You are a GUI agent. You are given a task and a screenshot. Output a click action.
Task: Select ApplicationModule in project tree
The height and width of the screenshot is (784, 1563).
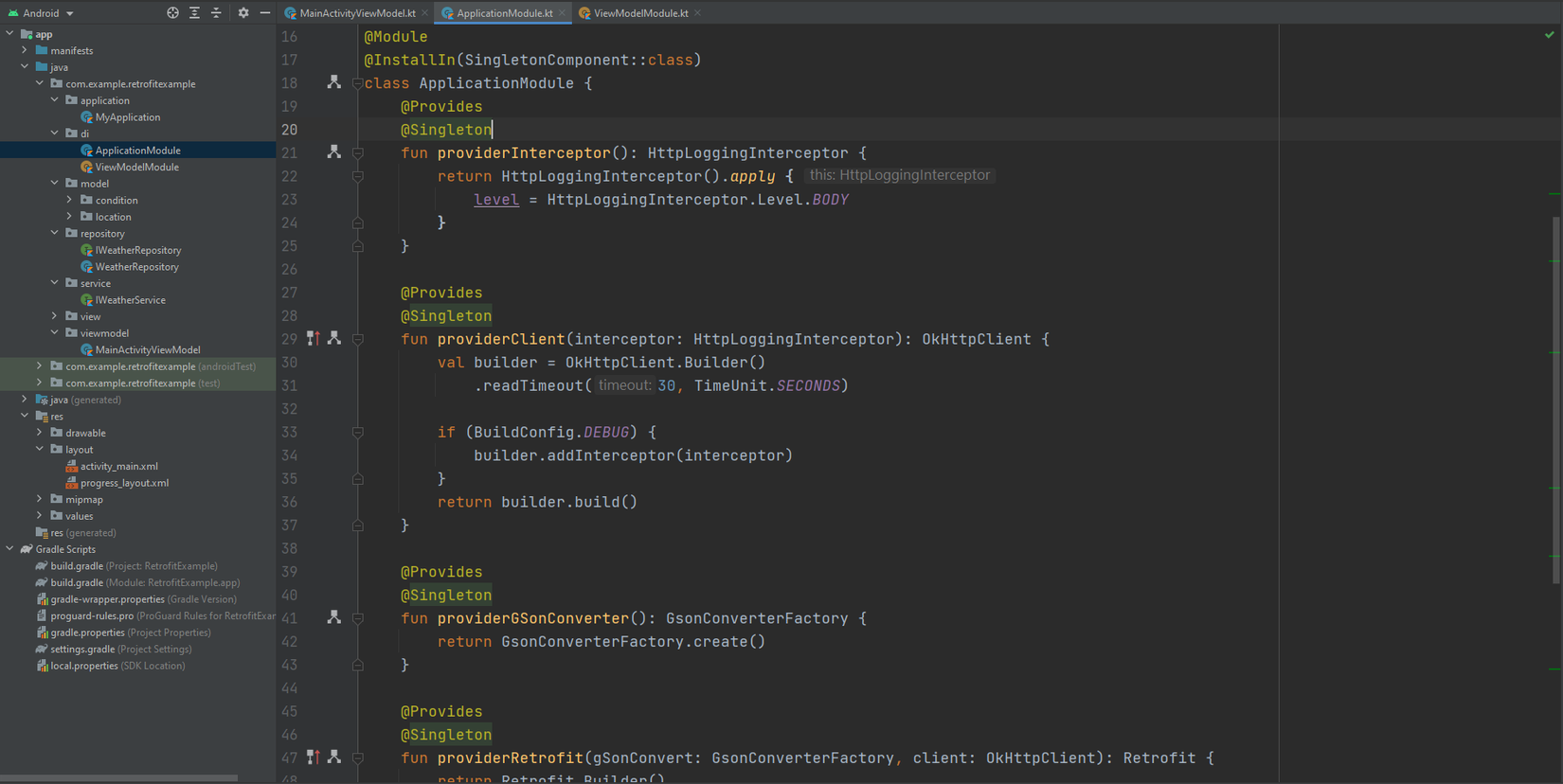point(137,151)
